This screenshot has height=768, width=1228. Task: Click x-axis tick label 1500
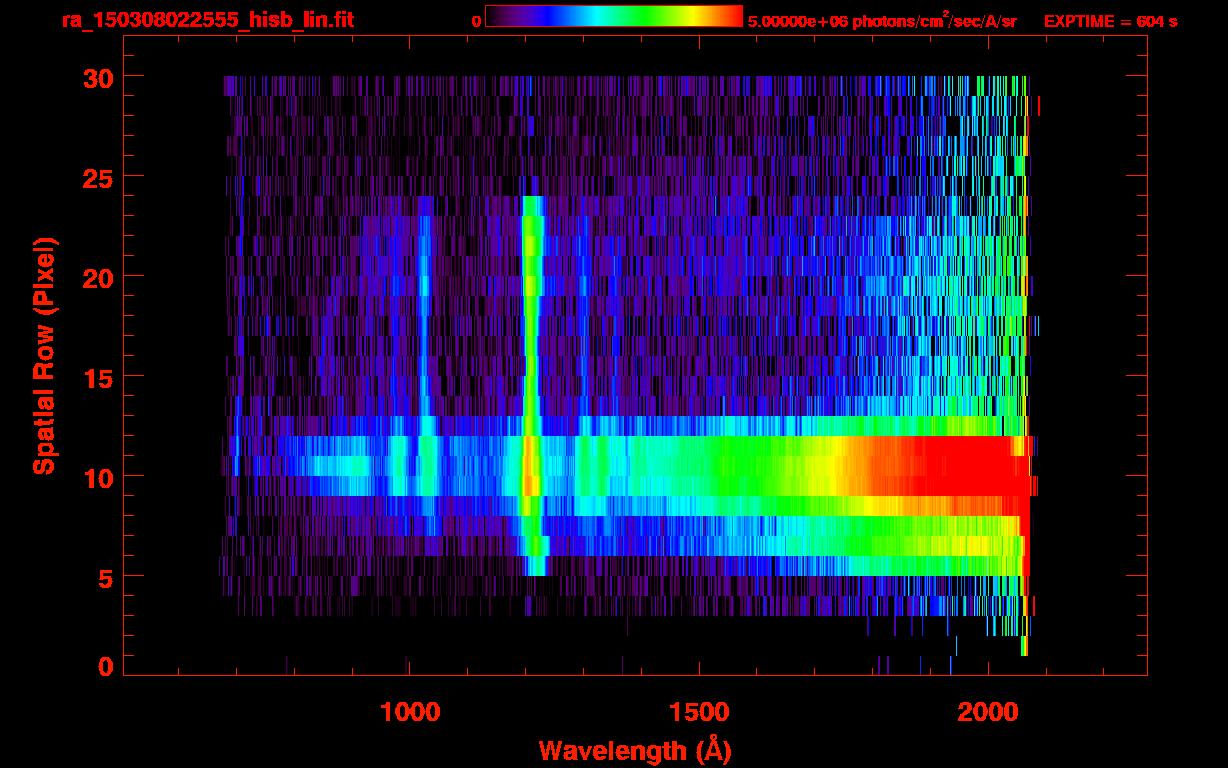point(699,711)
